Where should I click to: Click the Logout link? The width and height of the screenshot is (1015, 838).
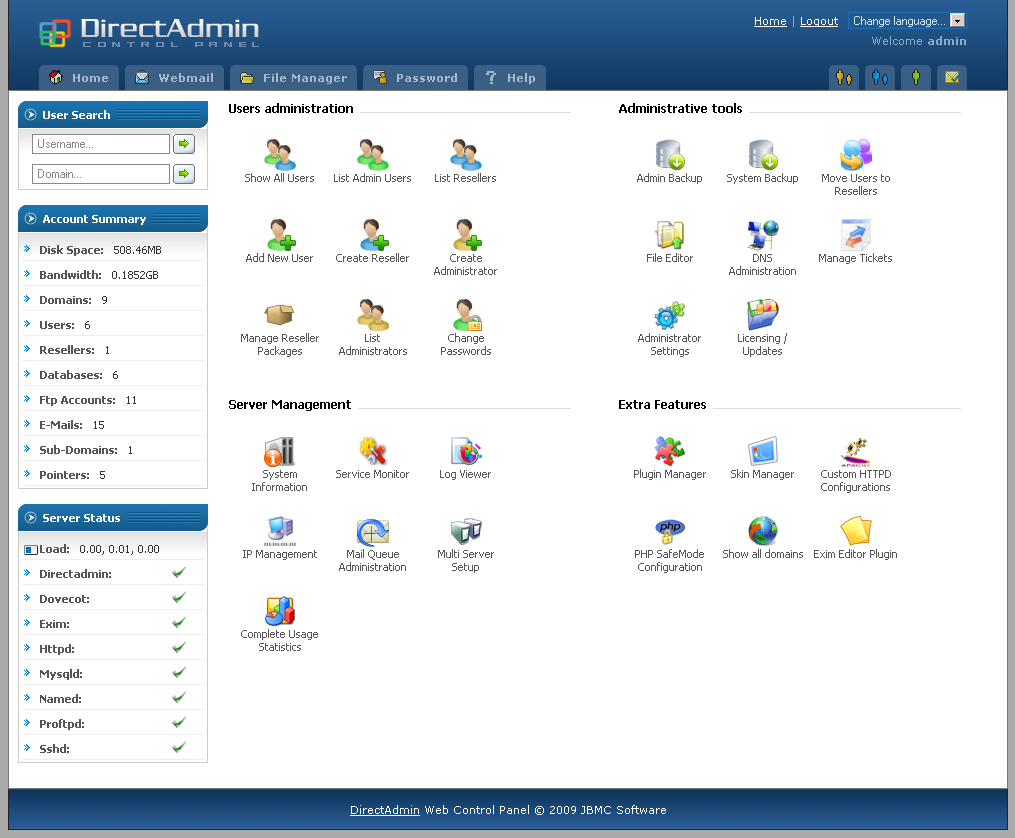click(x=819, y=21)
